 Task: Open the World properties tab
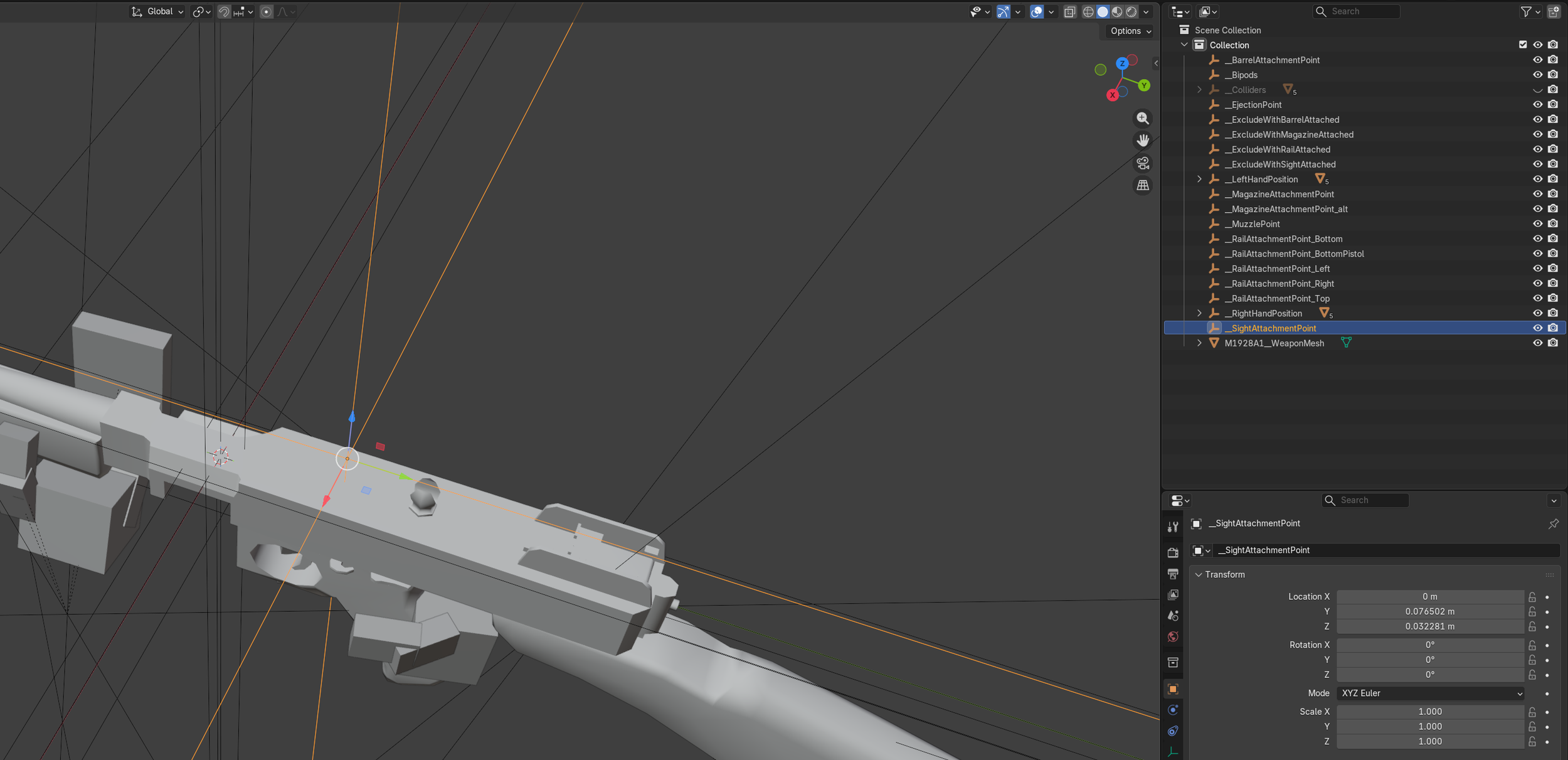[1173, 636]
